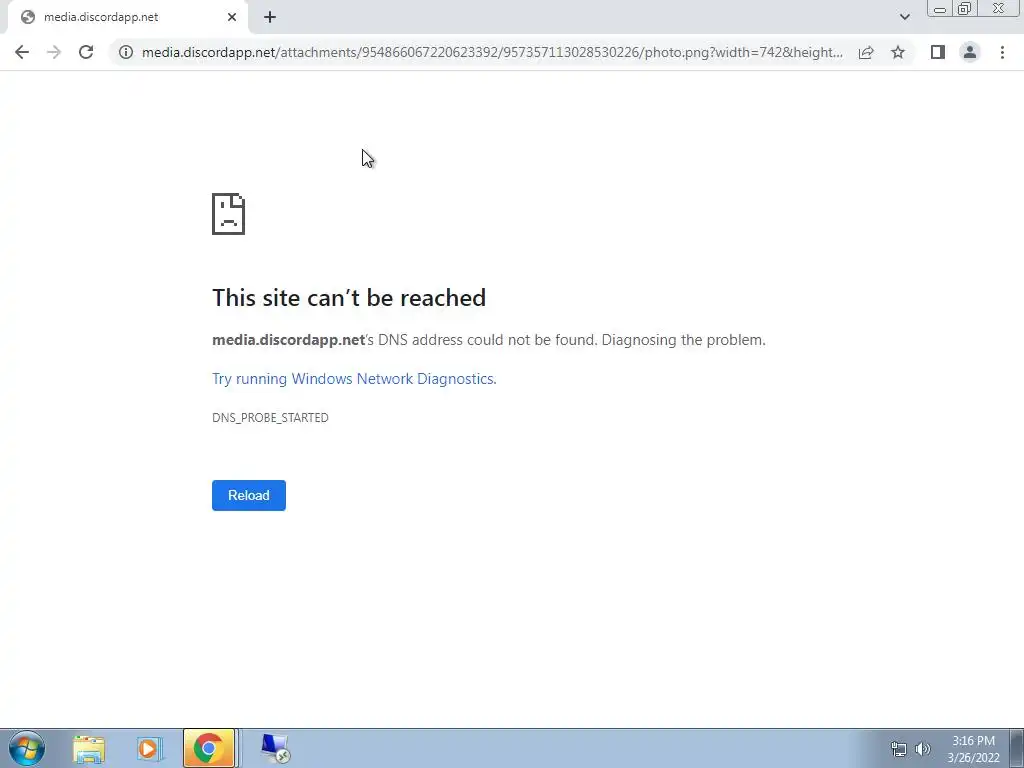
Task: Click the network tray icon
Action: click(x=899, y=749)
